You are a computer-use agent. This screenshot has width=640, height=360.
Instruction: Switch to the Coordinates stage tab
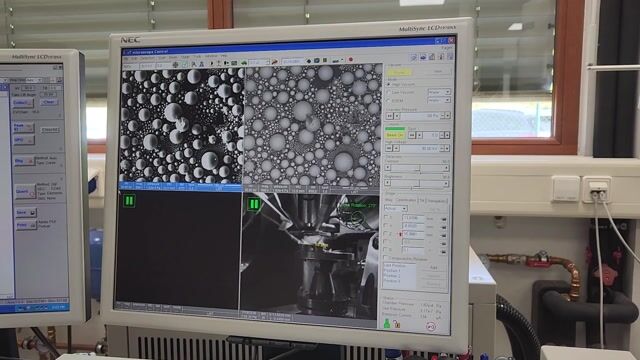click(x=405, y=200)
